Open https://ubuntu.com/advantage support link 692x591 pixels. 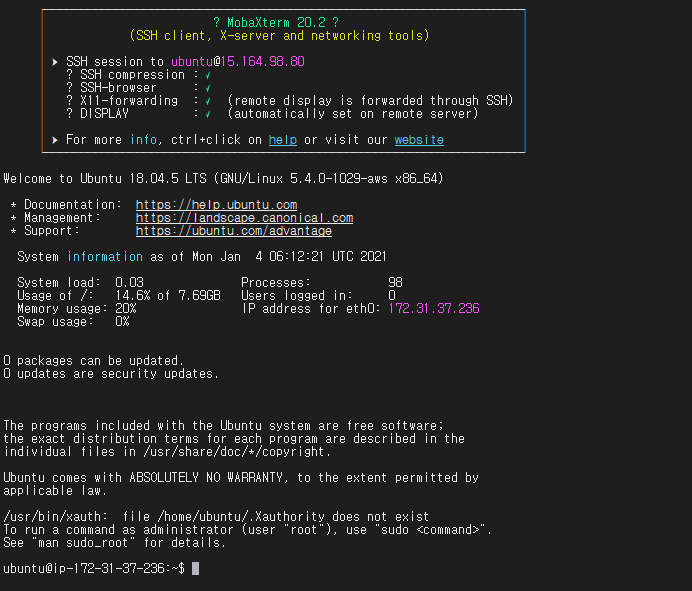(x=233, y=231)
